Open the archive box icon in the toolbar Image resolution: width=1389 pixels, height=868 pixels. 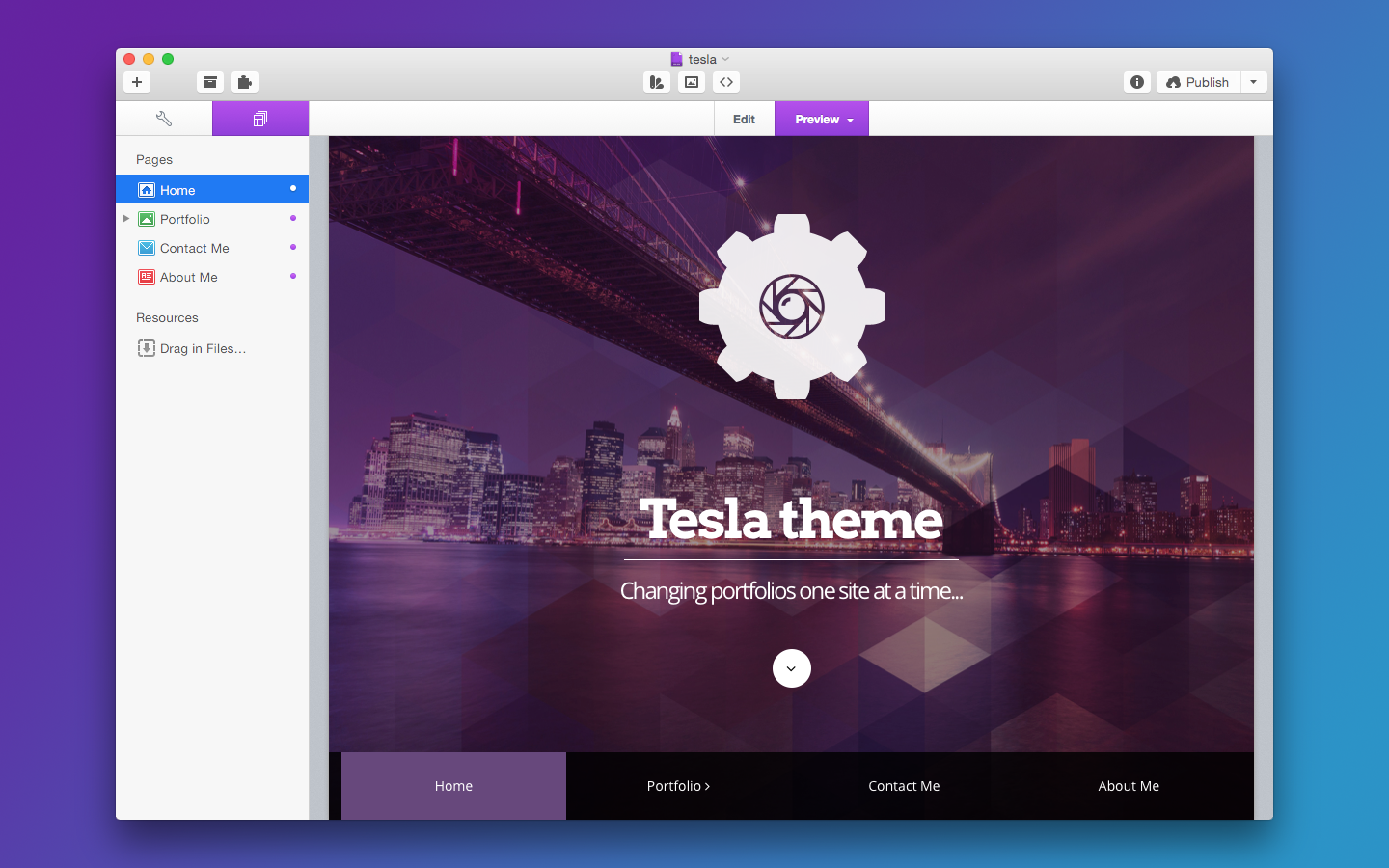[210, 82]
